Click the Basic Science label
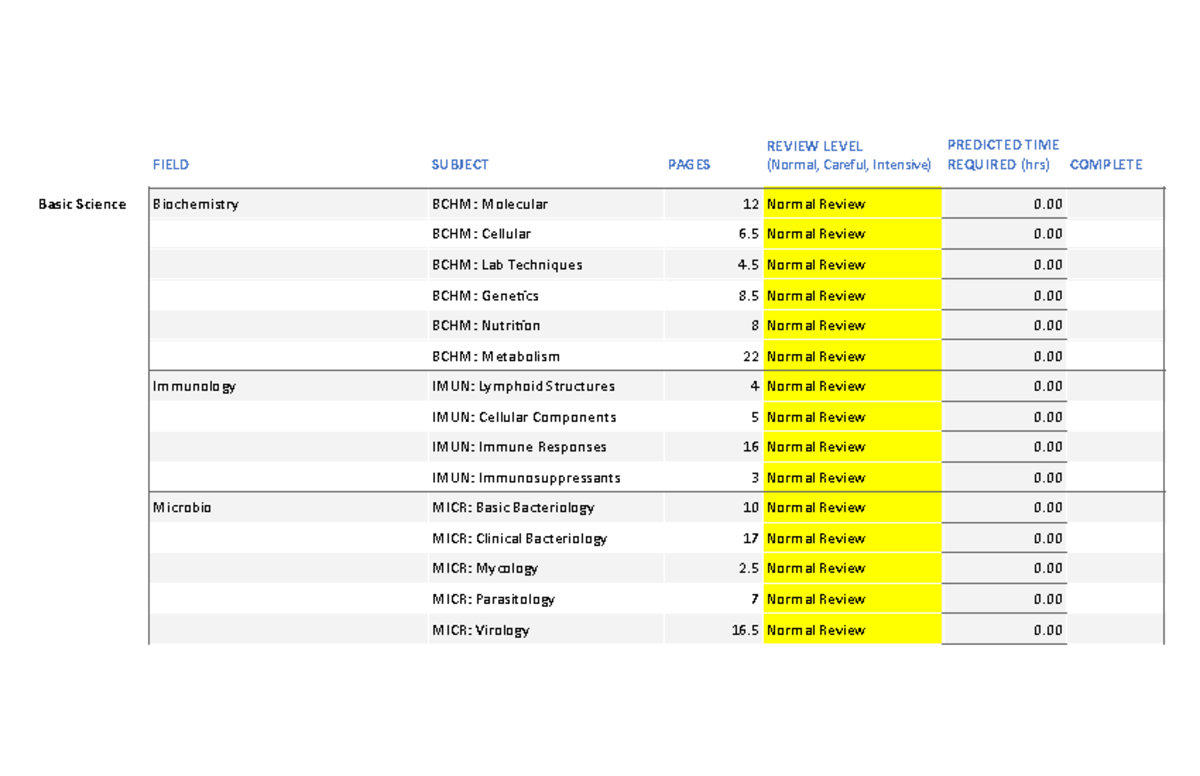Viewport: 1200px width, 776px height. 82,203
